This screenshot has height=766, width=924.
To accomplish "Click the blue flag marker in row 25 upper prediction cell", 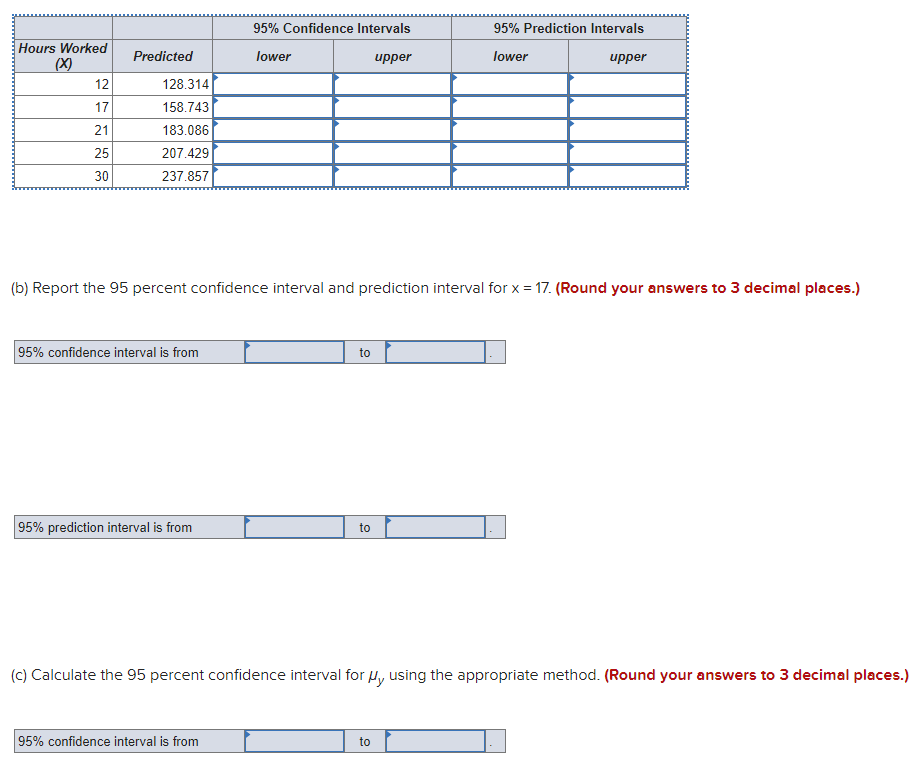I will pyautogui.click(x=571, y=146).
